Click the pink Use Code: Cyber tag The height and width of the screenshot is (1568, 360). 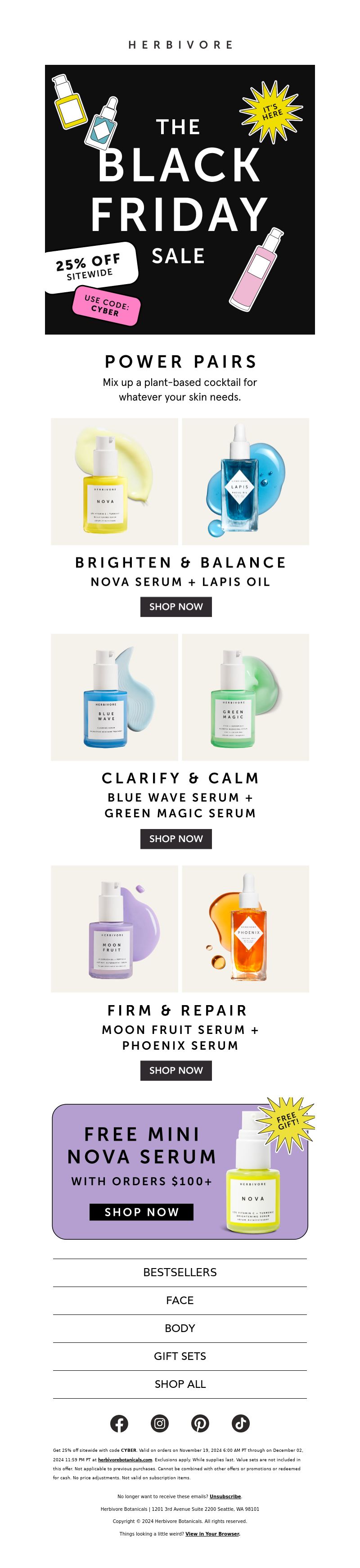(107, 306)
